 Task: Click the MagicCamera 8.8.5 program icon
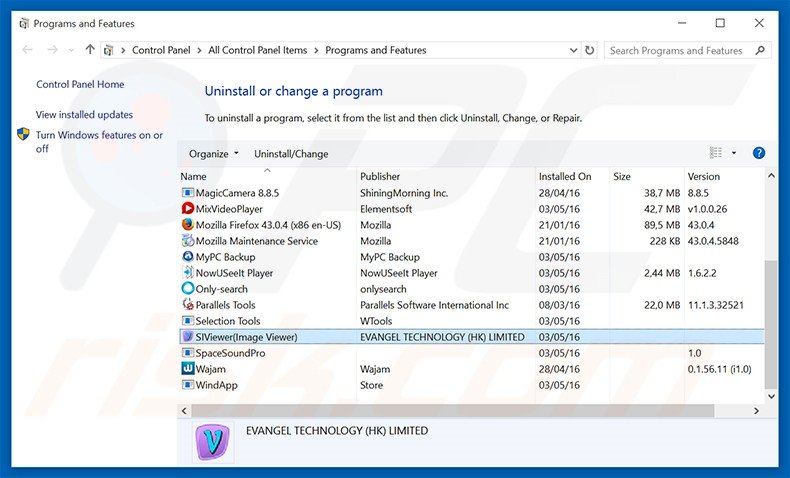click(187, 193)
